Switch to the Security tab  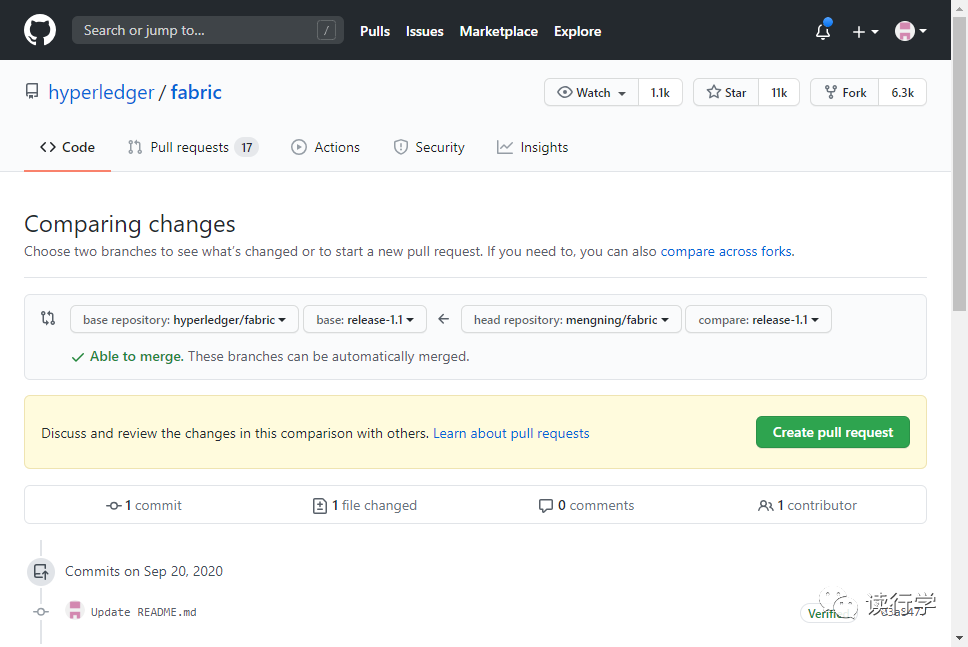pos(428,147)
